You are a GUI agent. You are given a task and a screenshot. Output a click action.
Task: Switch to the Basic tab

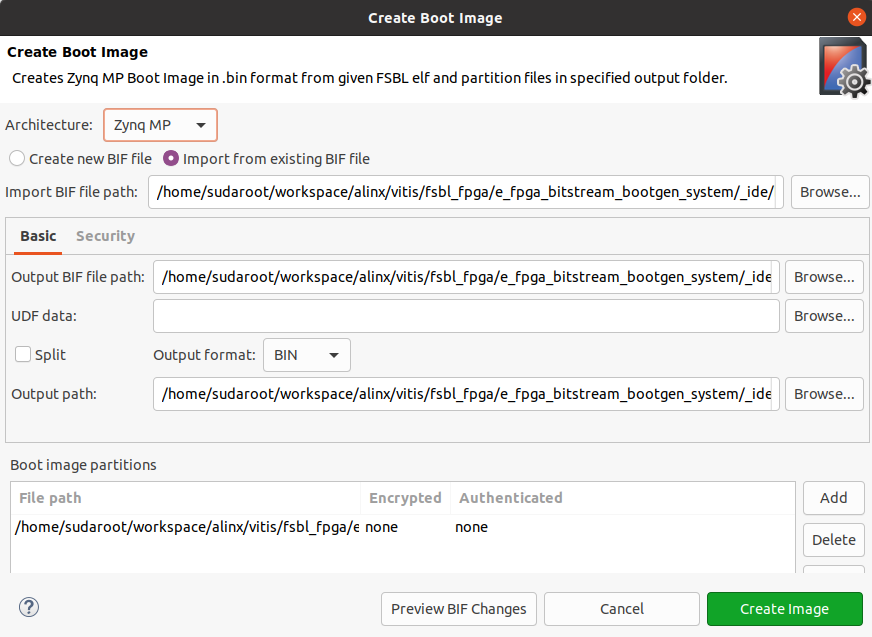[x=37, y=236]
